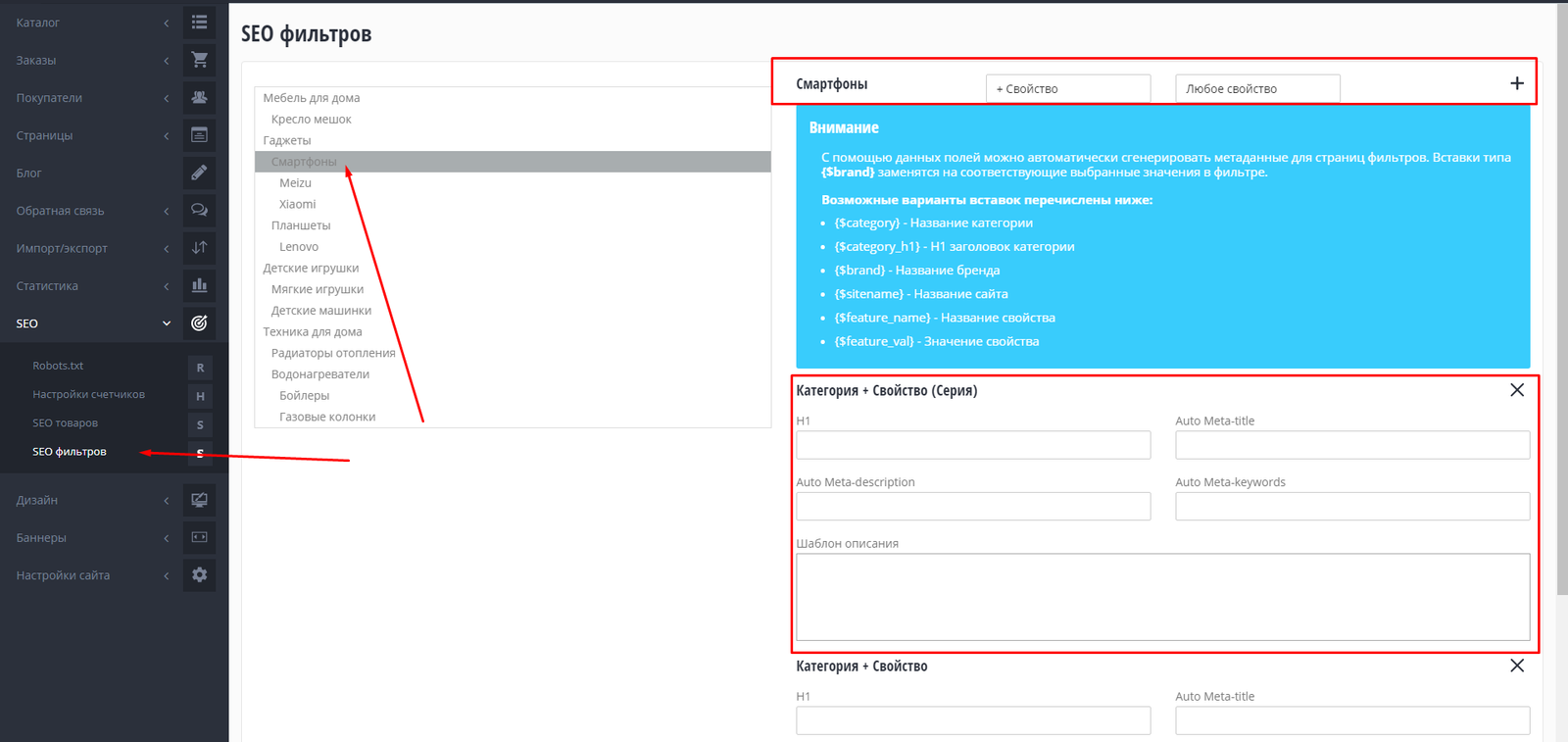Click the Statistics bar chart icon
Image resolution: width=1568 pixels, height=742 pixels.
[199, 285]
